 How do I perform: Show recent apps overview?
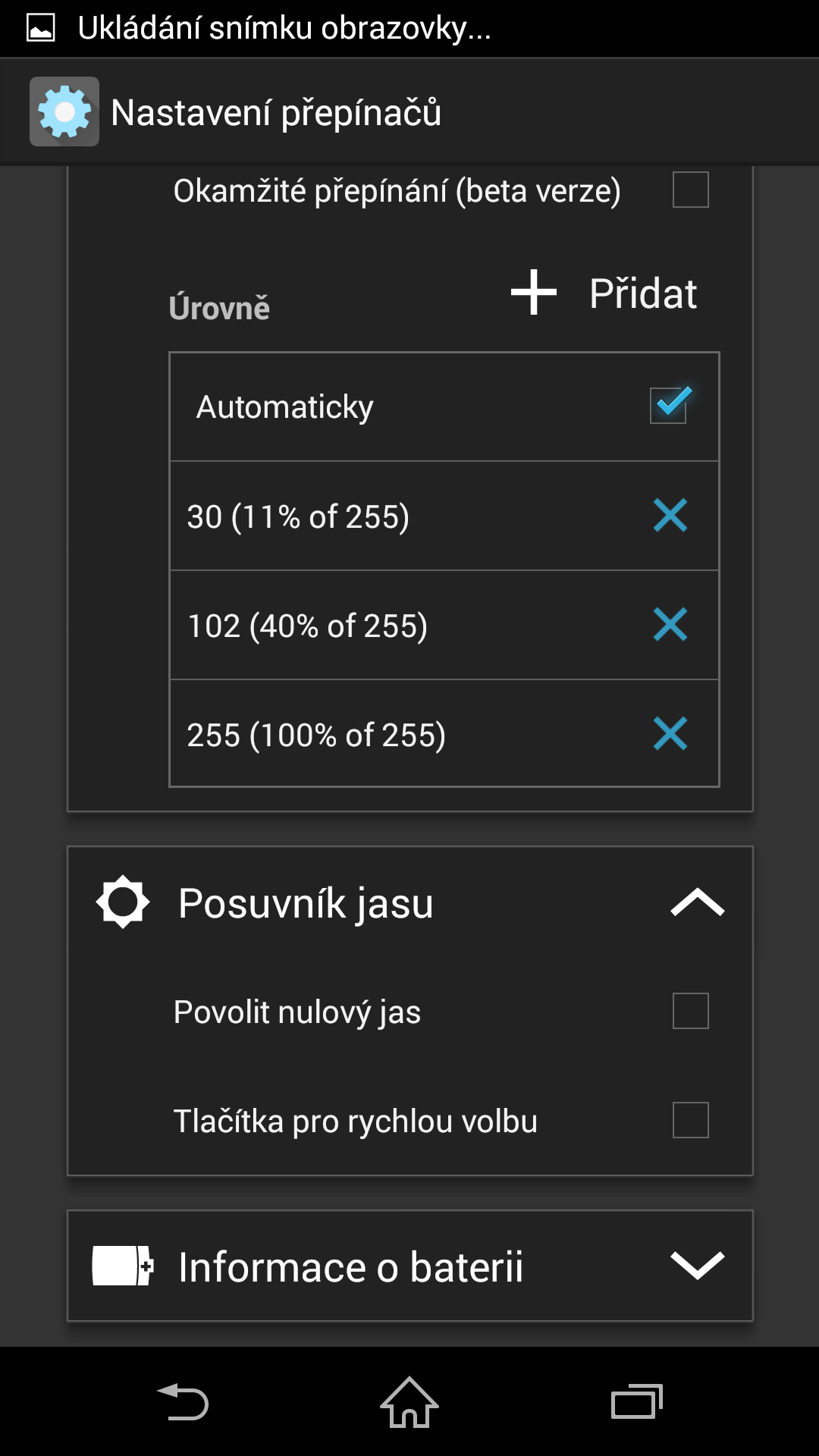(x=637, y=1401)
